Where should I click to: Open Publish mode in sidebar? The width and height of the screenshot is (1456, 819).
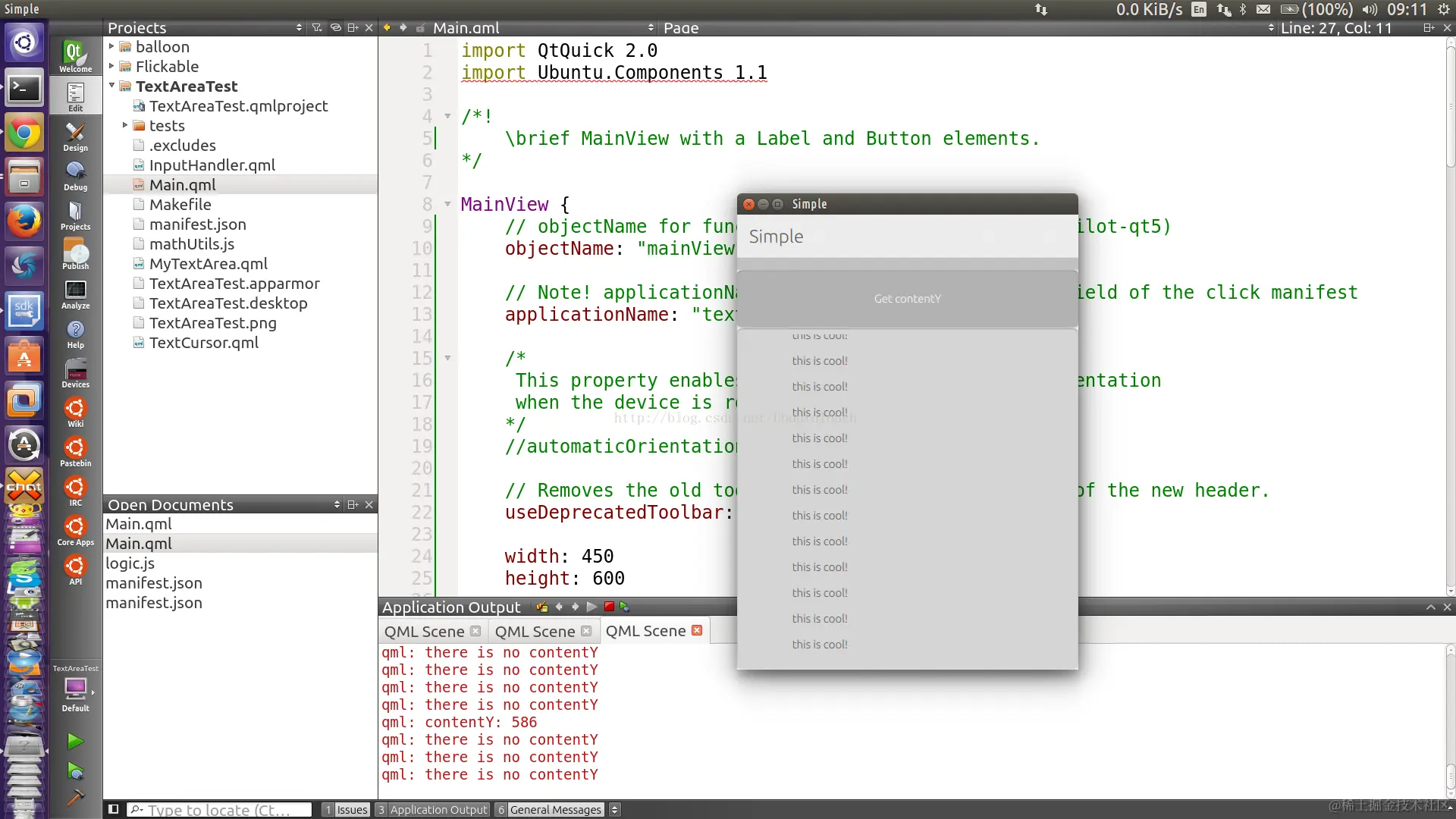(75, 255)
